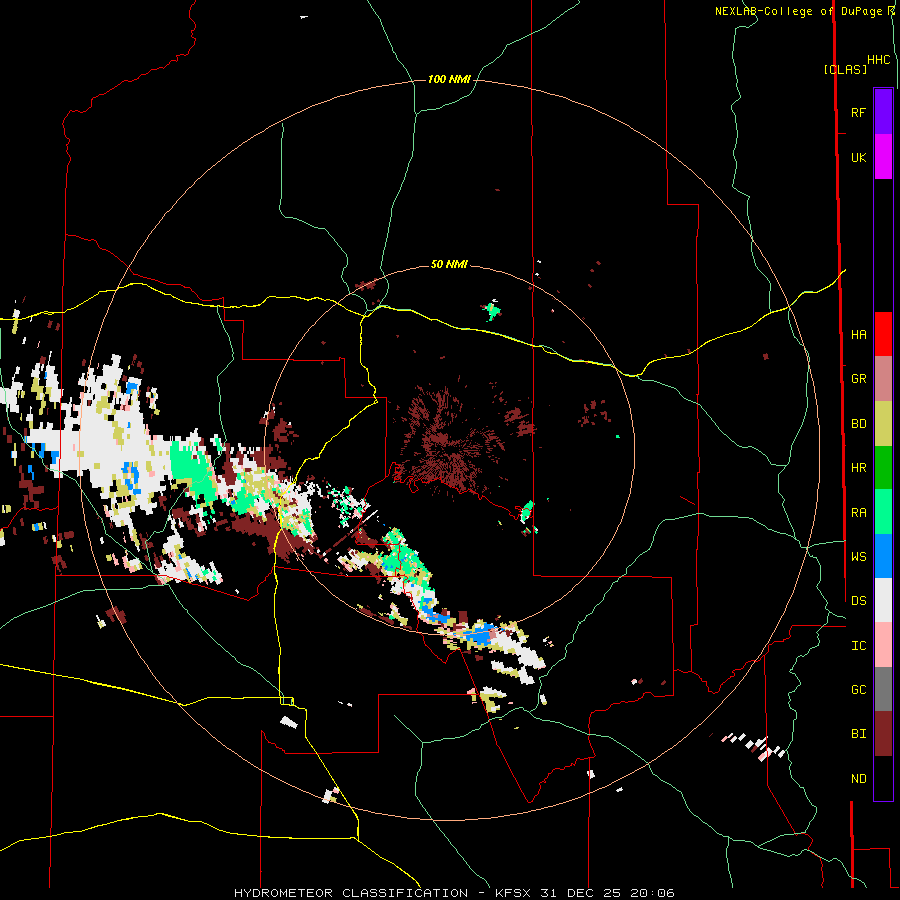Click the "GC" legend label
900x900 pixels.
pos(858,690)
